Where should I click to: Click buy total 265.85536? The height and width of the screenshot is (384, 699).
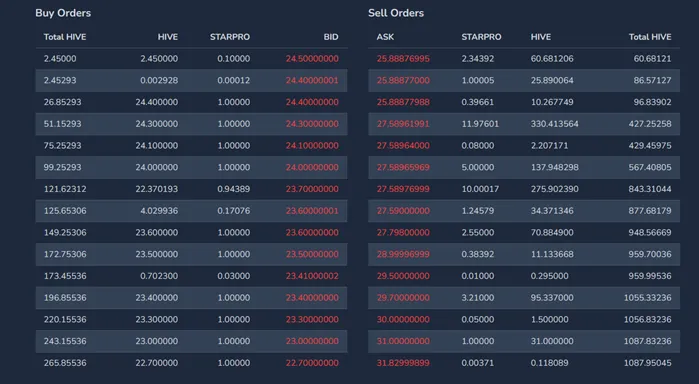65,363
